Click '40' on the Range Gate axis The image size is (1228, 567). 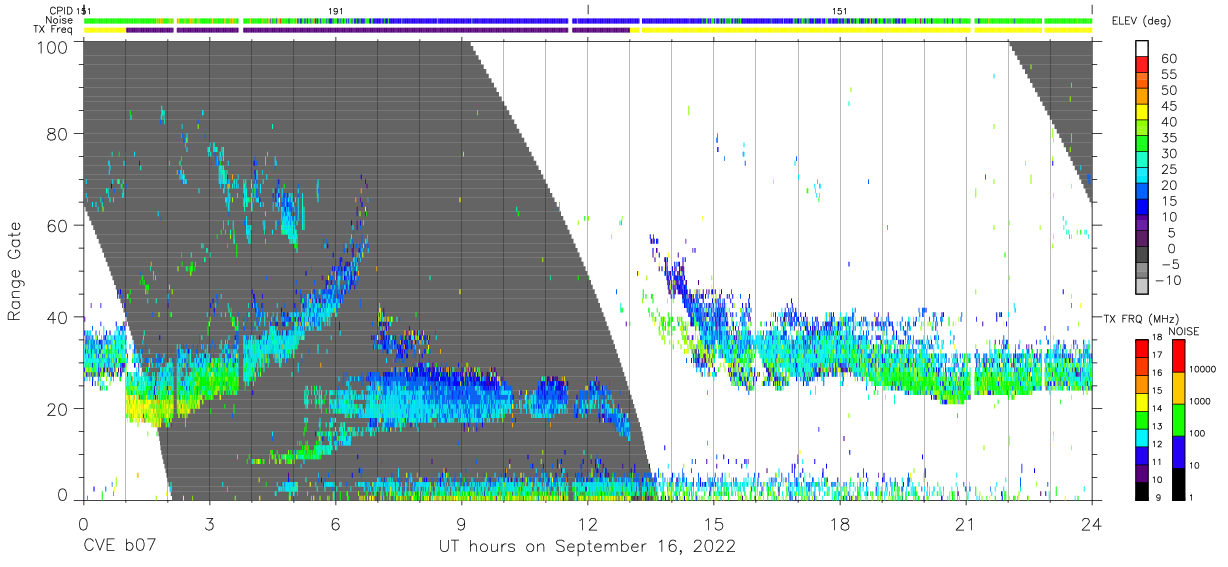point(58,317)
